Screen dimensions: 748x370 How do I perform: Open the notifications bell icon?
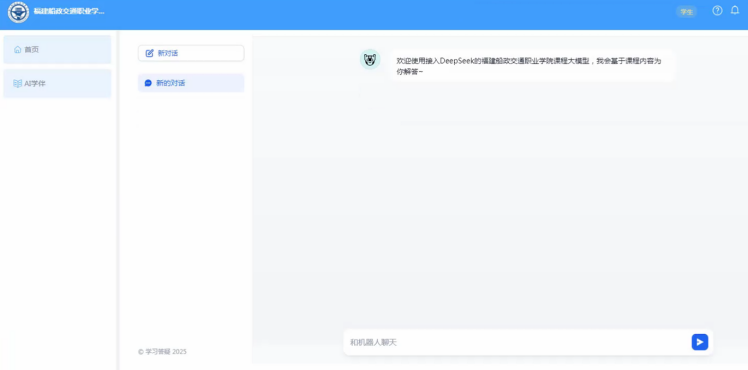click(735, 10)
